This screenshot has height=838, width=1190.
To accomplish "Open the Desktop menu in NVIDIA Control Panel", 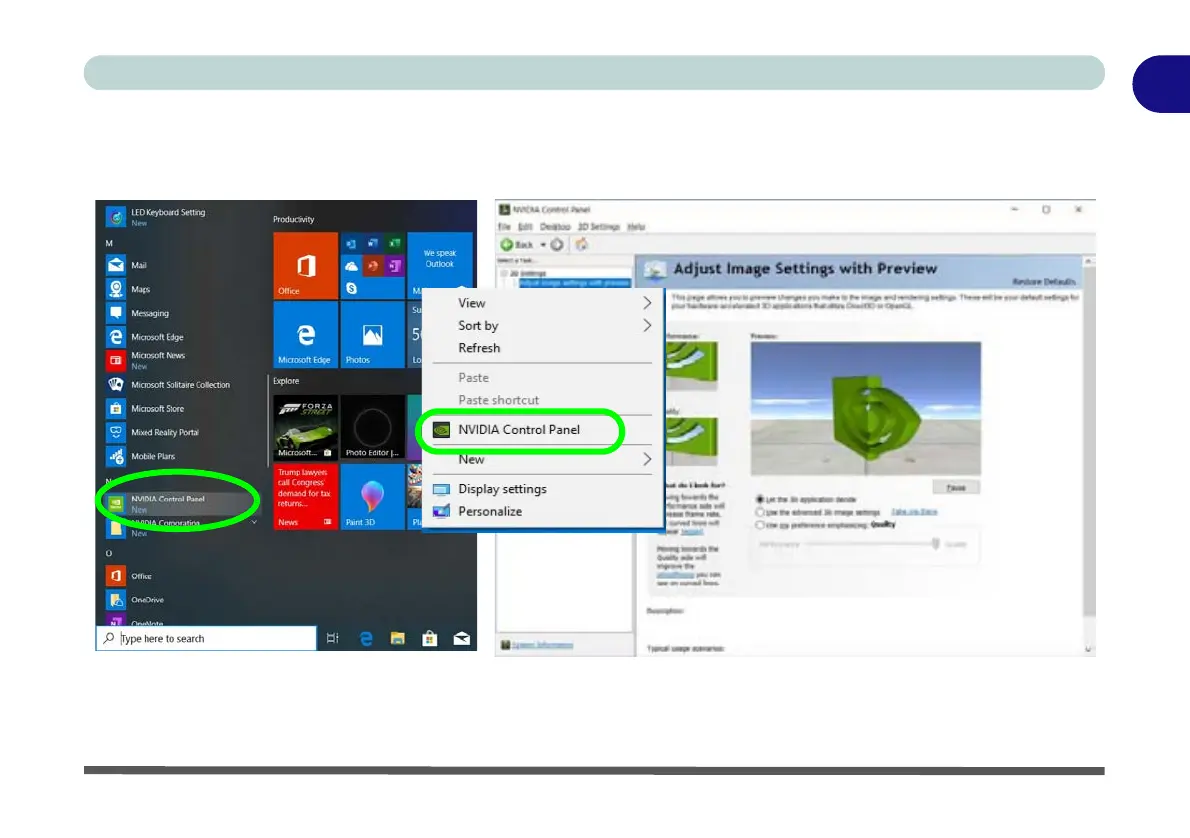I will point(555,226).
